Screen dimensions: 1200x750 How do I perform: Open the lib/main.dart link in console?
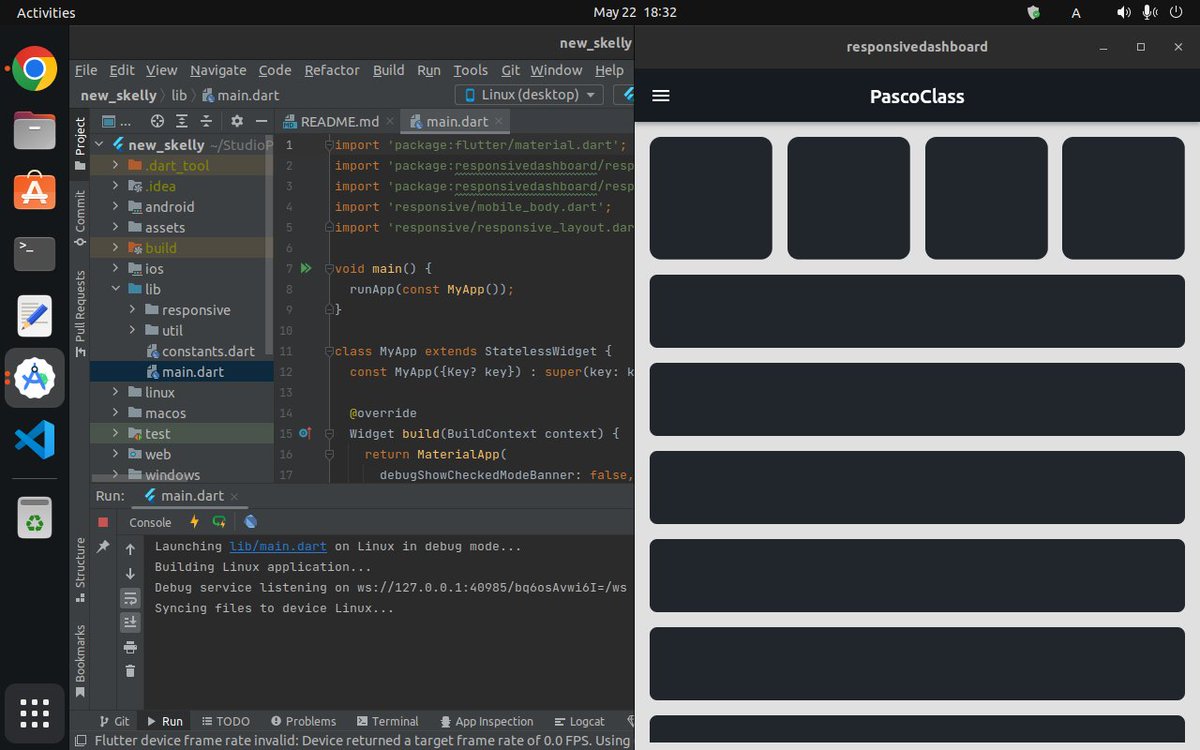point(278,547)
